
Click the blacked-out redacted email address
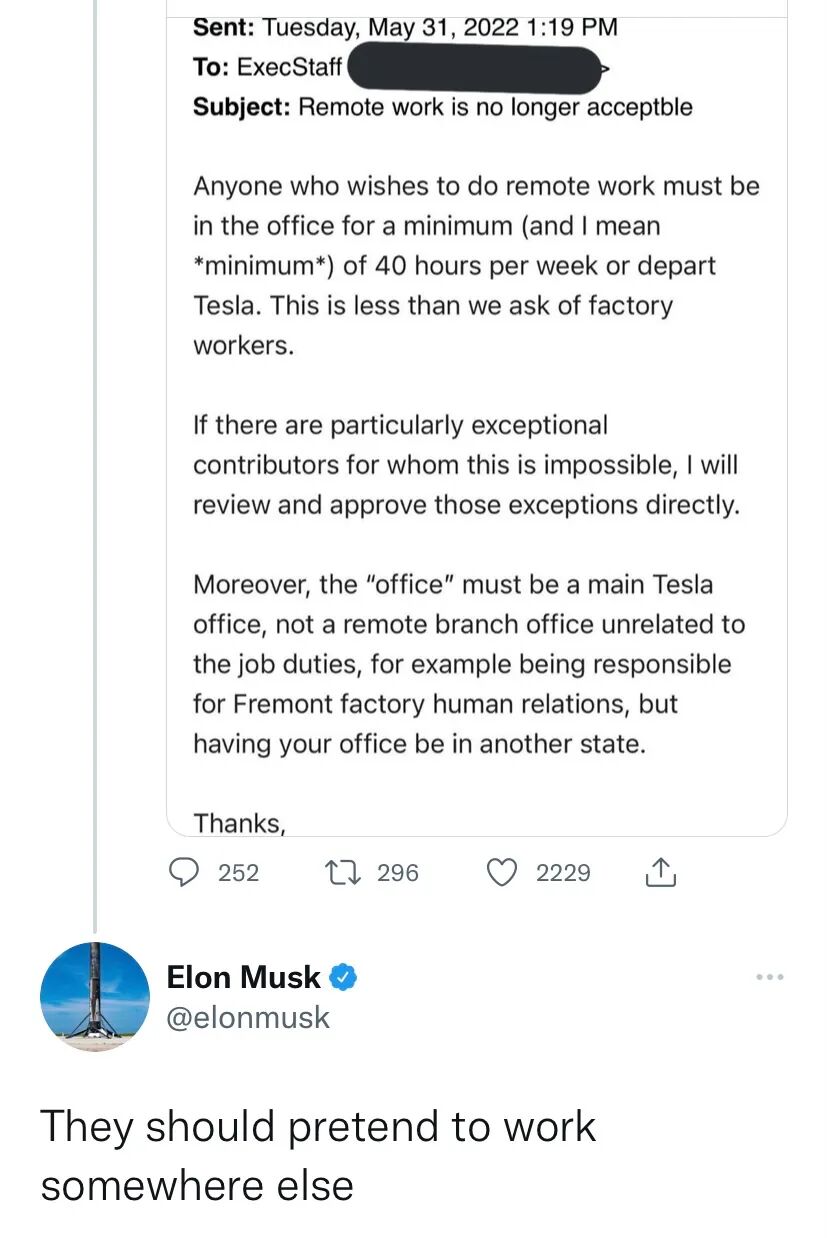(x=475, y=67)
